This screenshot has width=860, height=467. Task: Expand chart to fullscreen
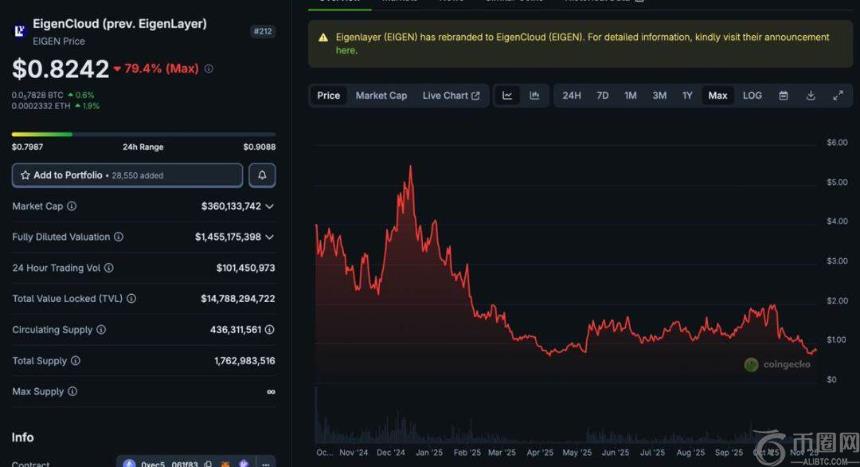point(837,96)
